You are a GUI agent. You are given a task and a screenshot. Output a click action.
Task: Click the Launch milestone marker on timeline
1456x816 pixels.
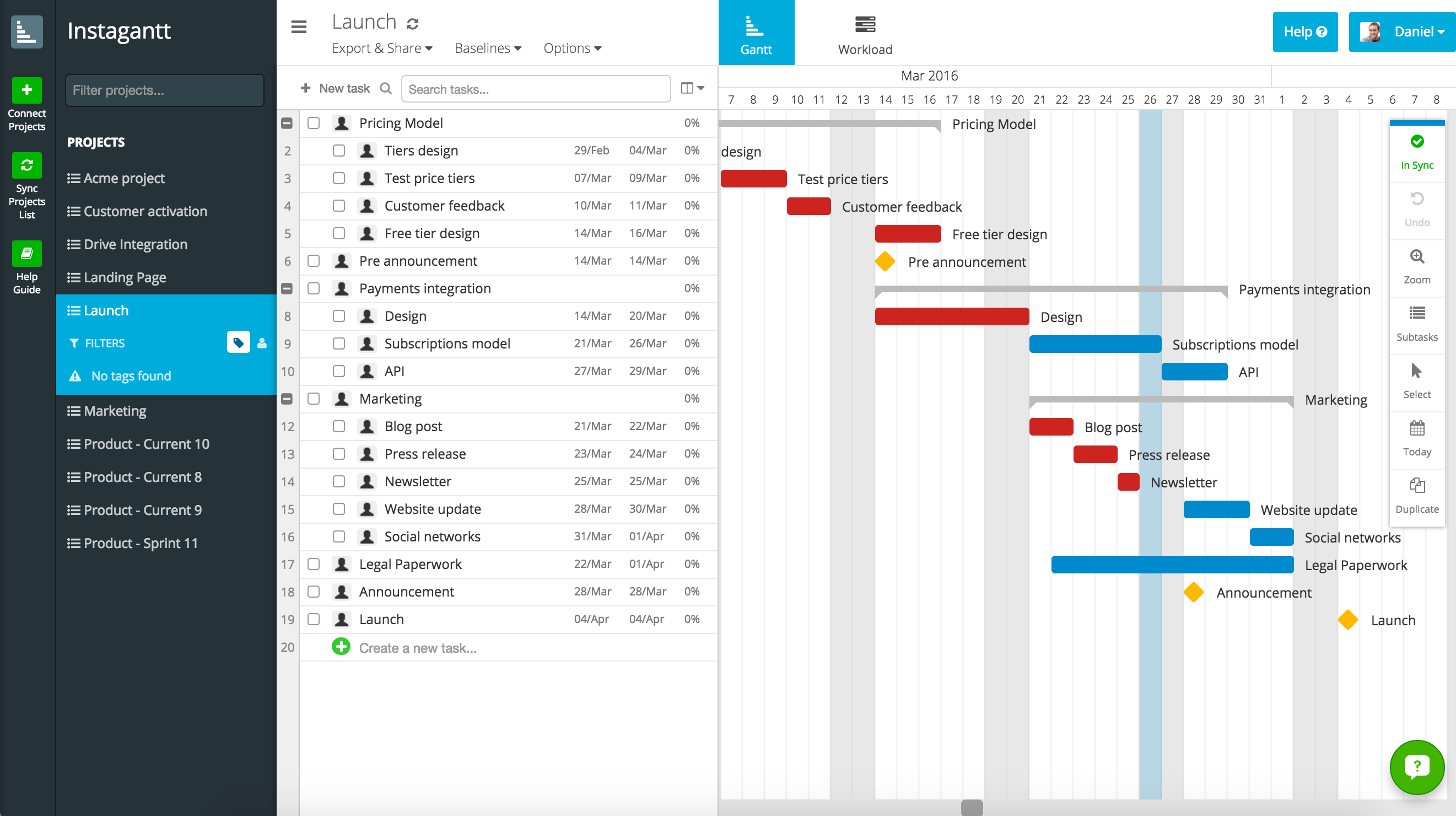pyautogui.click(x=1347, y=619)
